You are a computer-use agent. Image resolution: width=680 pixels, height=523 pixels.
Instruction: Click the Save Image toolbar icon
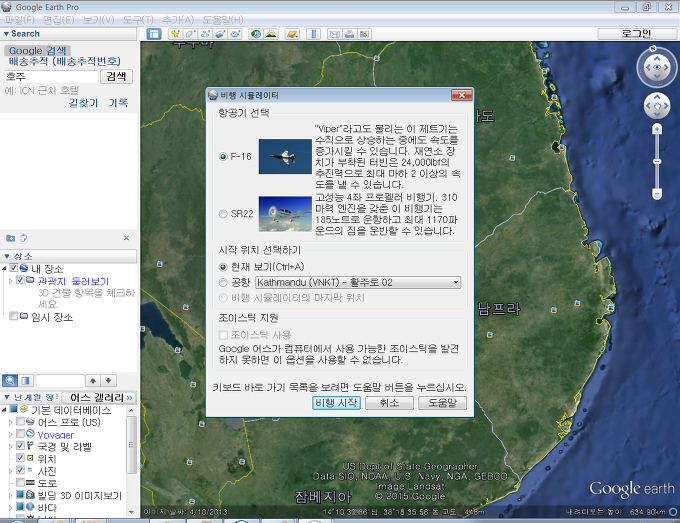tap(364, 34)
